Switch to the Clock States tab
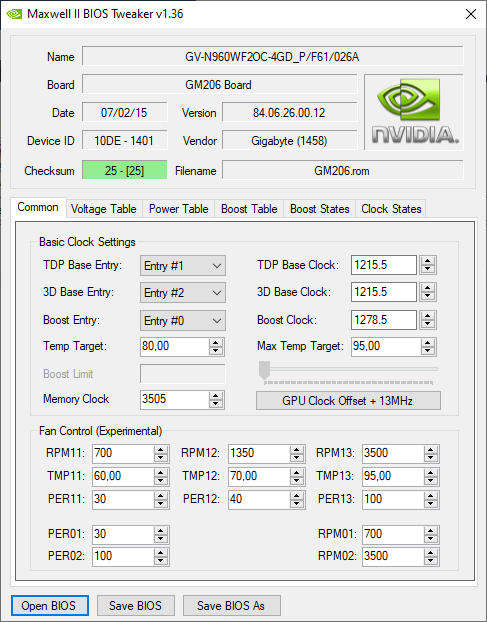The width and height of the screenshot is (487, 622). (x=391, y=209)
